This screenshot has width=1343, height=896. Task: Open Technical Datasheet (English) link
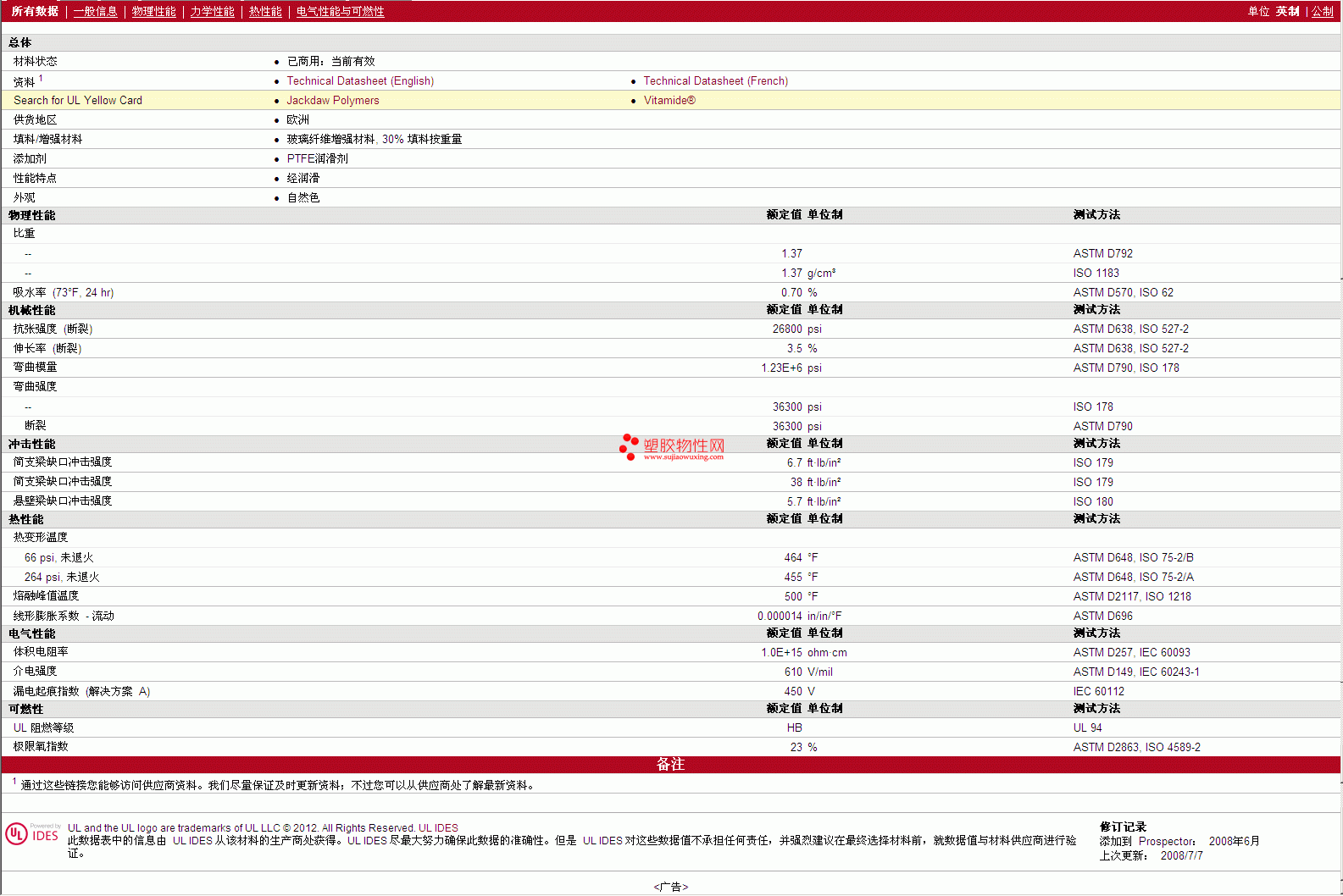(360, 80)
